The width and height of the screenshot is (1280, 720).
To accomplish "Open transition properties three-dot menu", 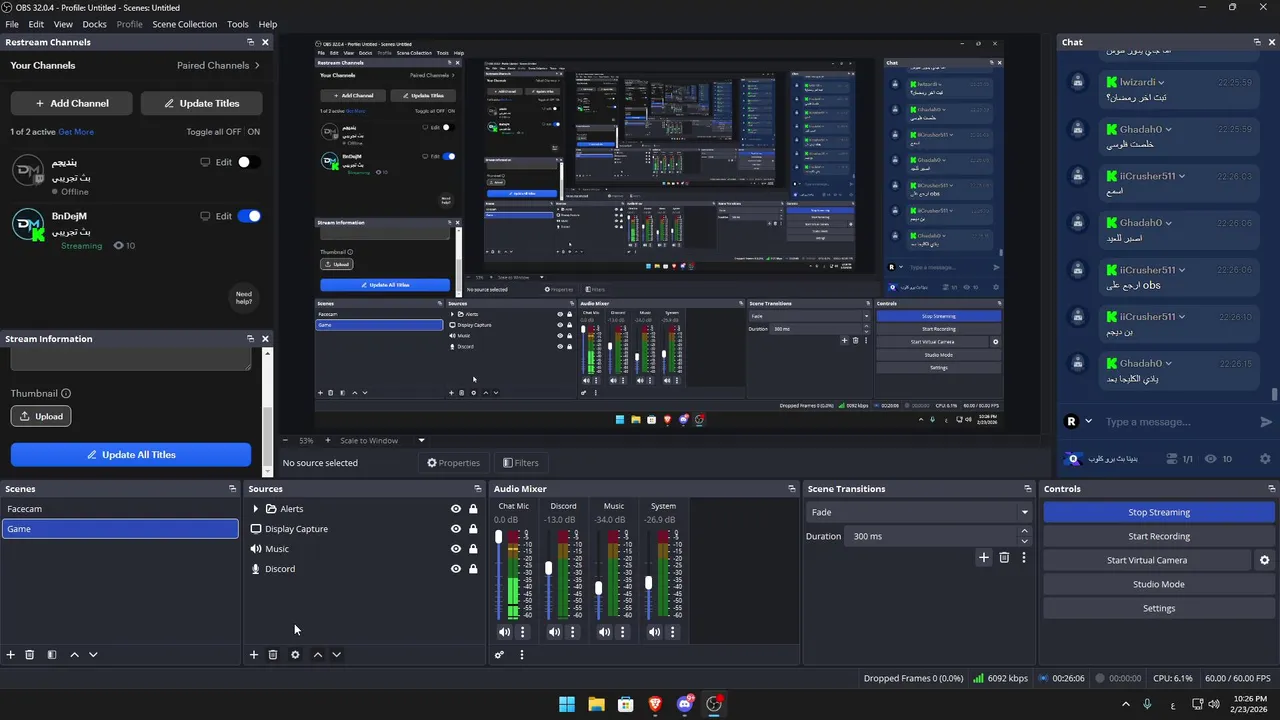I will pos(1023,558).
